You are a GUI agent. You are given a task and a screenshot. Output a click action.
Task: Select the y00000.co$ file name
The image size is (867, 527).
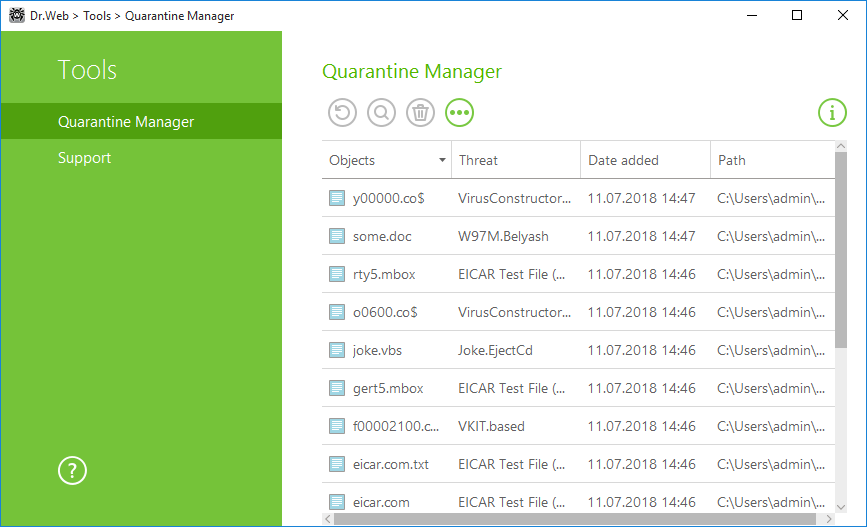[x=389, y=198]
